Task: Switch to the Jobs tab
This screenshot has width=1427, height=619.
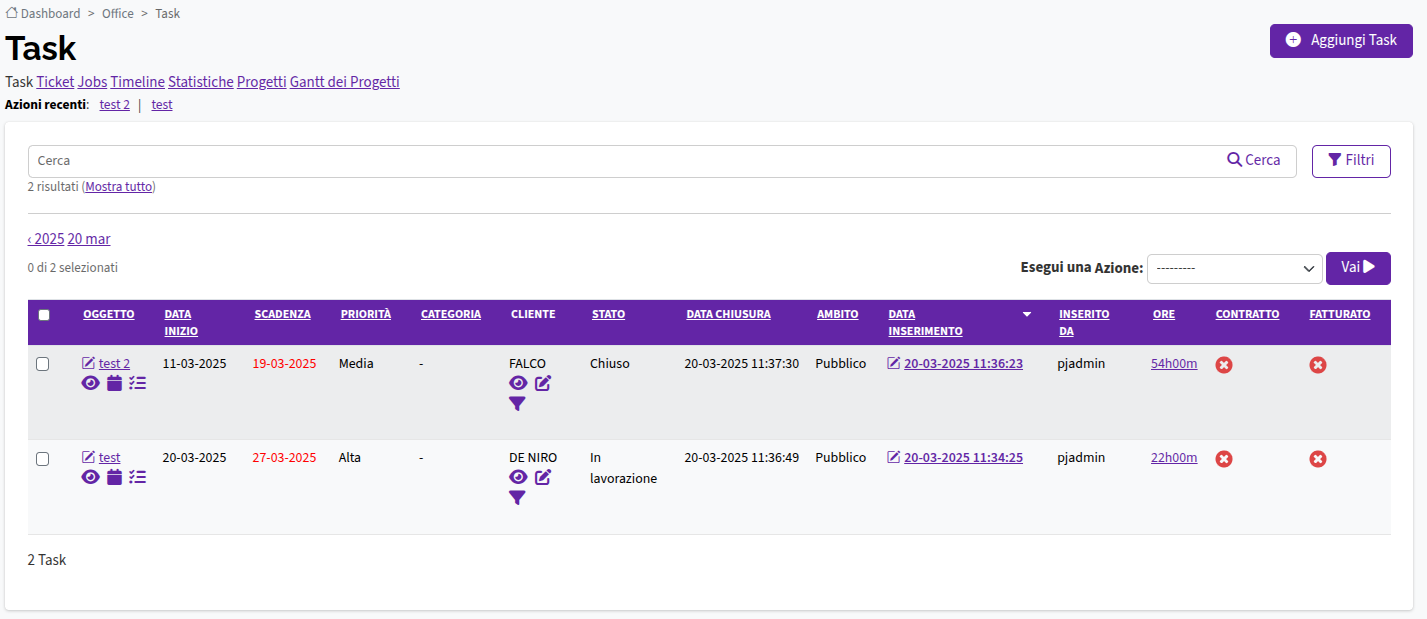Action: 93,82
